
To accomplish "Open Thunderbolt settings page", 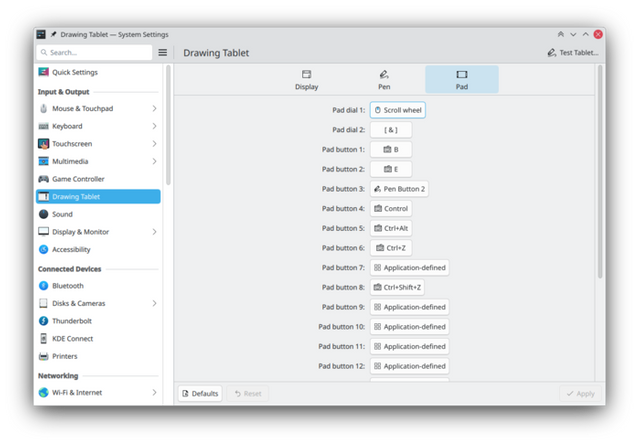I will coord(98,321).
